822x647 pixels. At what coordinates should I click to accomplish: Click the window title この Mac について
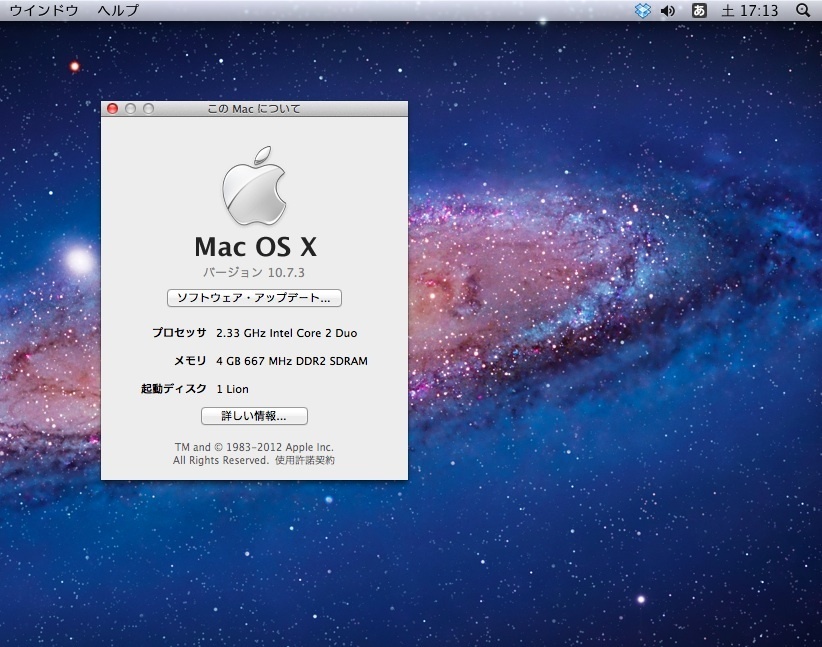(254, 109)
